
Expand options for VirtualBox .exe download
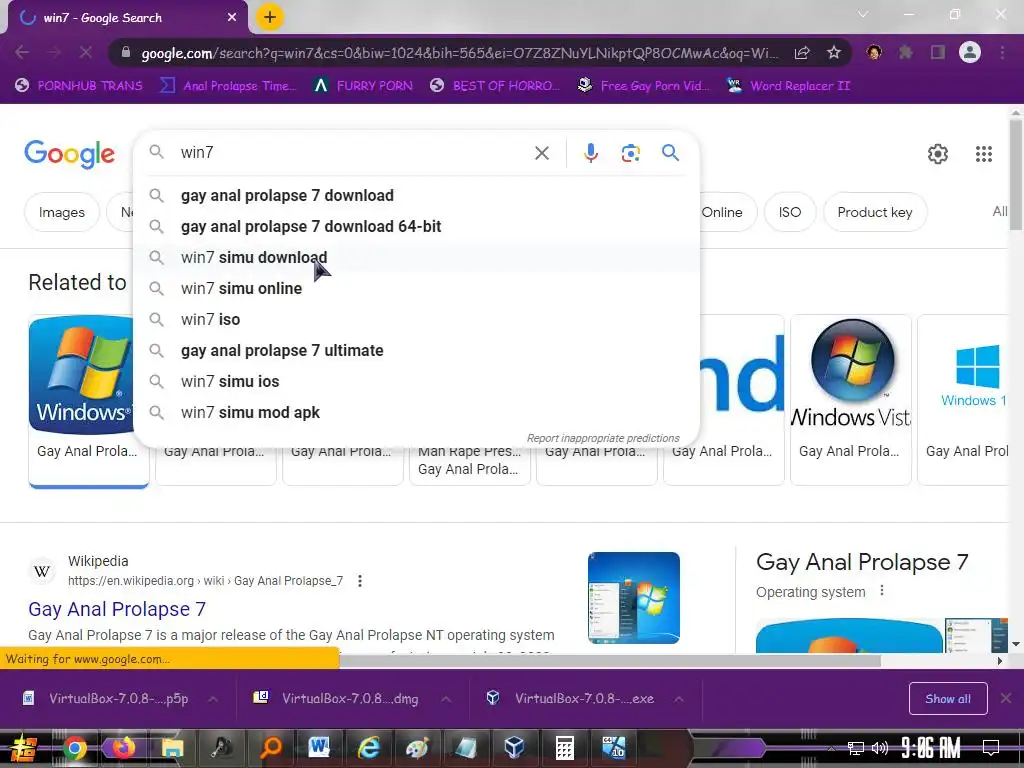679,699
